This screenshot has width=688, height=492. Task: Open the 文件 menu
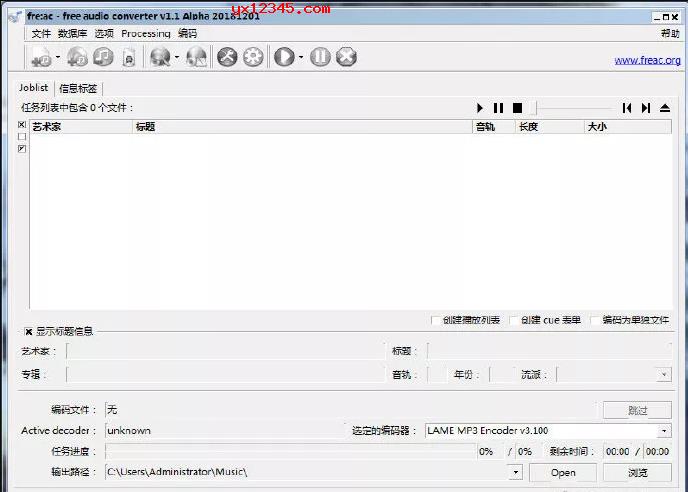pyautogui.click(x=40, y=33)
